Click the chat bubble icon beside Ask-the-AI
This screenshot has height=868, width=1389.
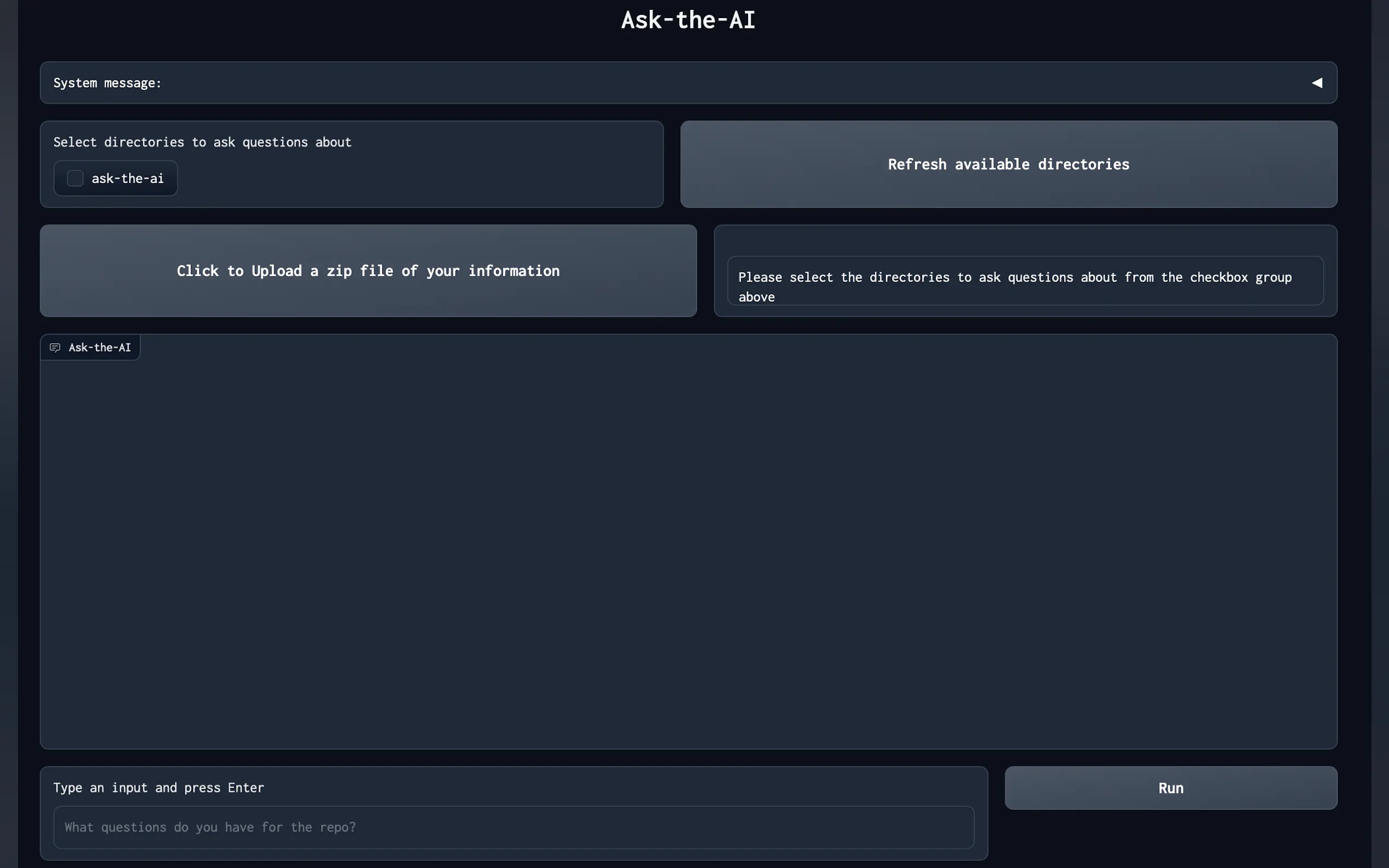point(55,348)
